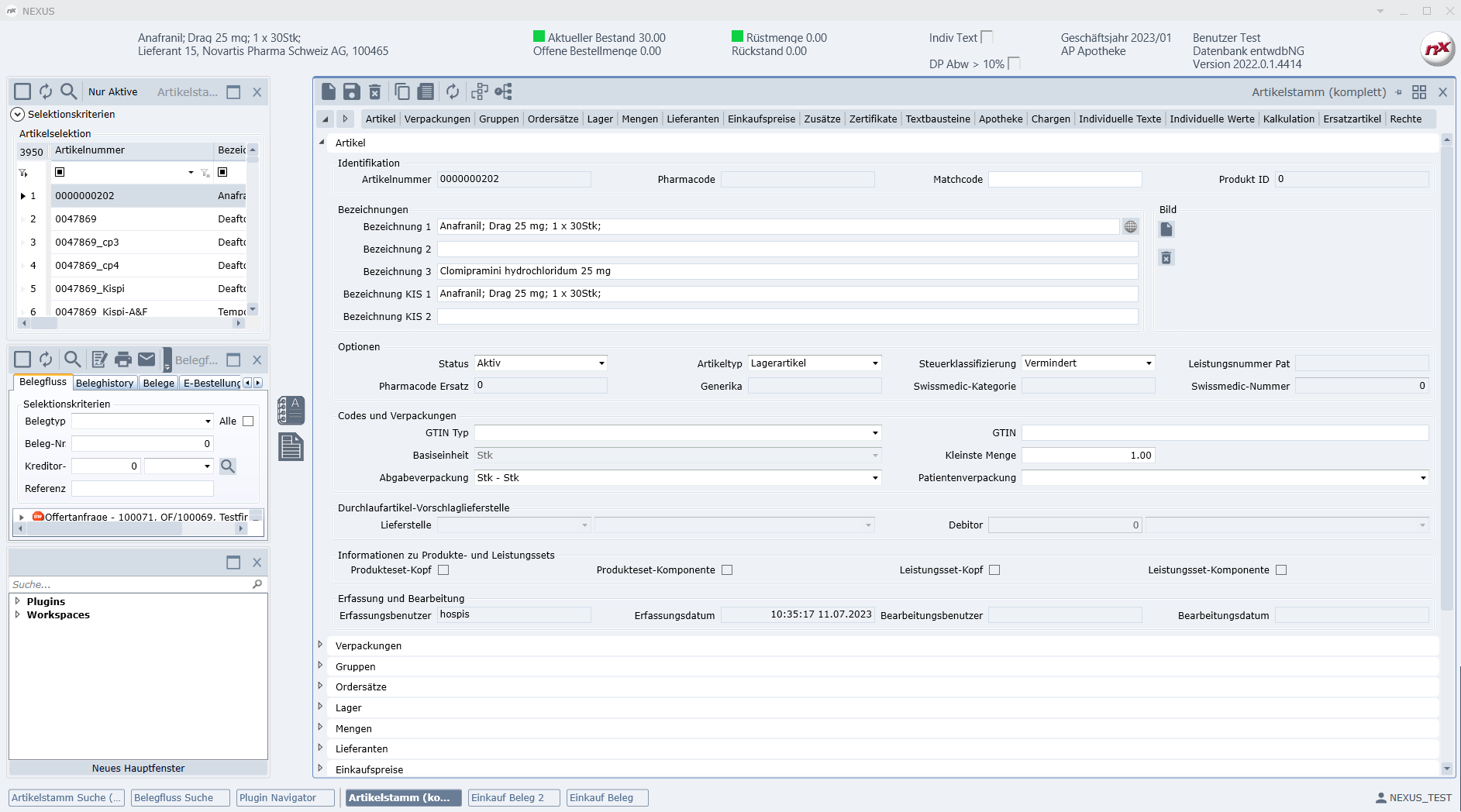
Task: Search articles with magnifier in Artikelselektion panel
Action: click(x=69, y=91)
